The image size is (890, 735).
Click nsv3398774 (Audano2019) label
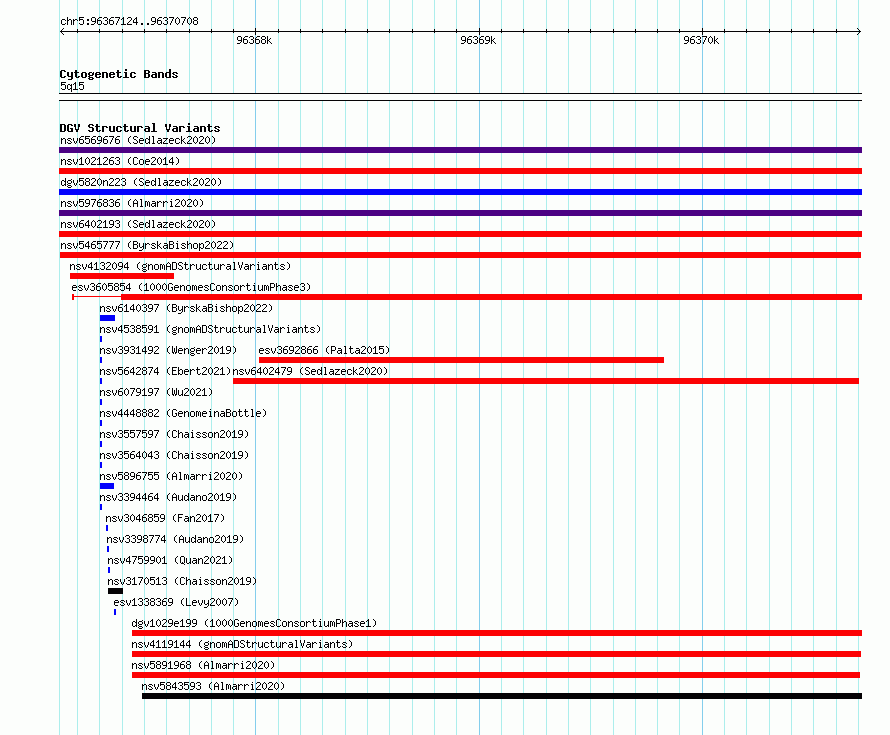(175, 539)
